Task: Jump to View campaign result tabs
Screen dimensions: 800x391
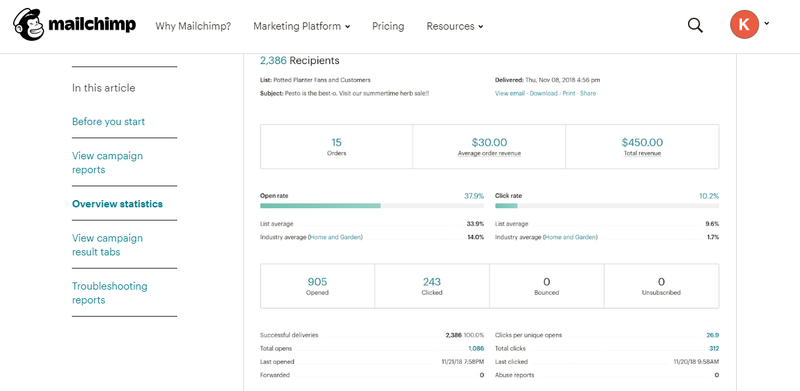Action: click(x=107, y=245)
